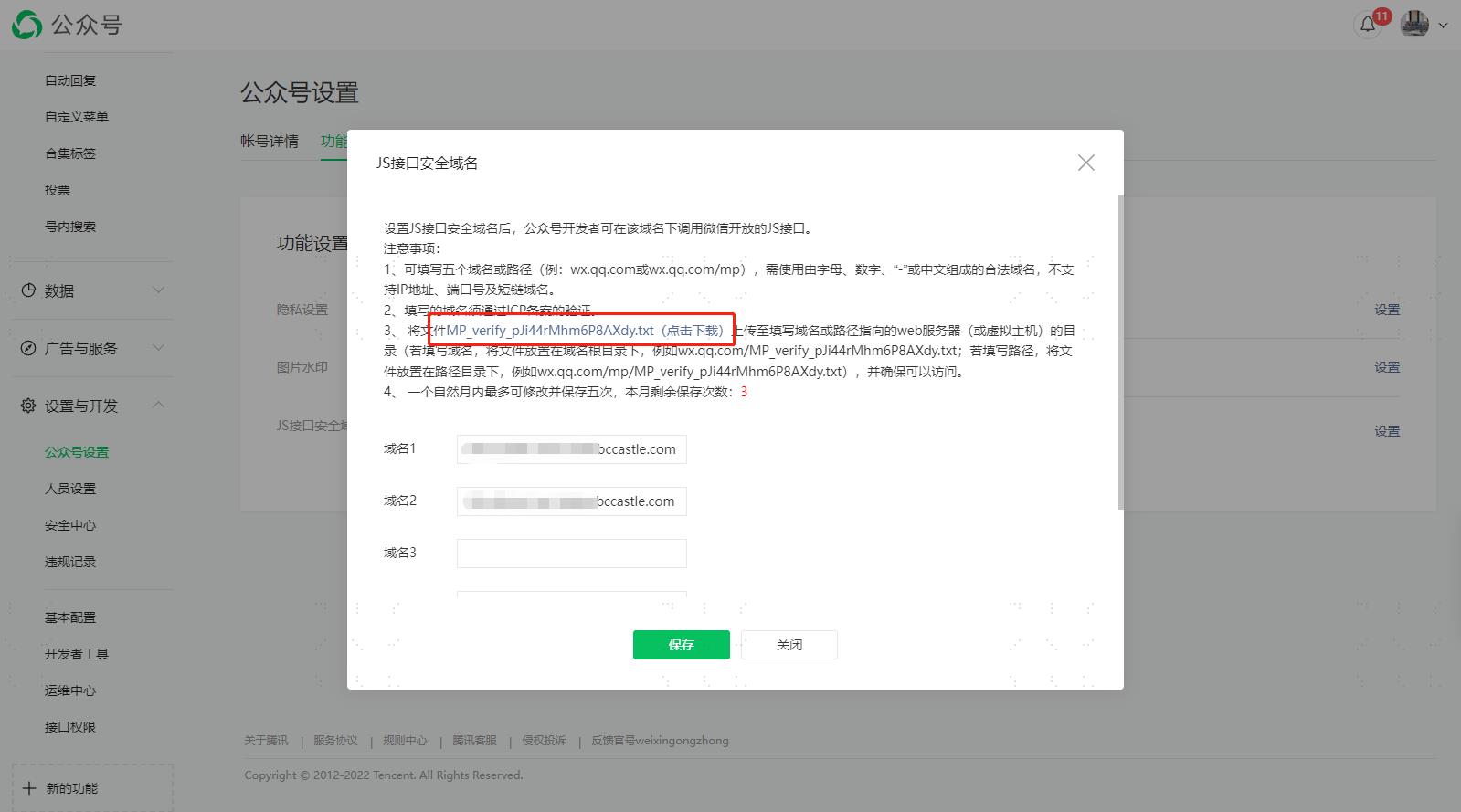Click the dialog's vertical scrollbar
The image size is (1461, 812).
point(1120,352)
